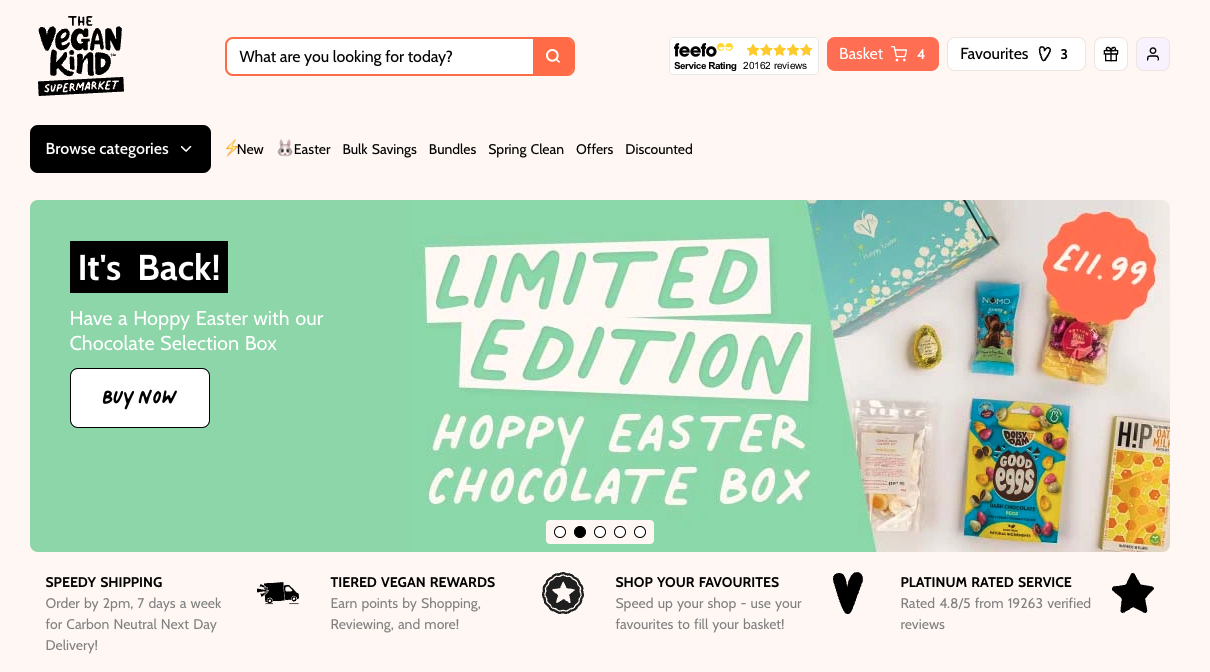This screenshot has height=672, width=1210.
Task: Click The Vegan Kind Supermarket logo
Action: coord(80,56)
